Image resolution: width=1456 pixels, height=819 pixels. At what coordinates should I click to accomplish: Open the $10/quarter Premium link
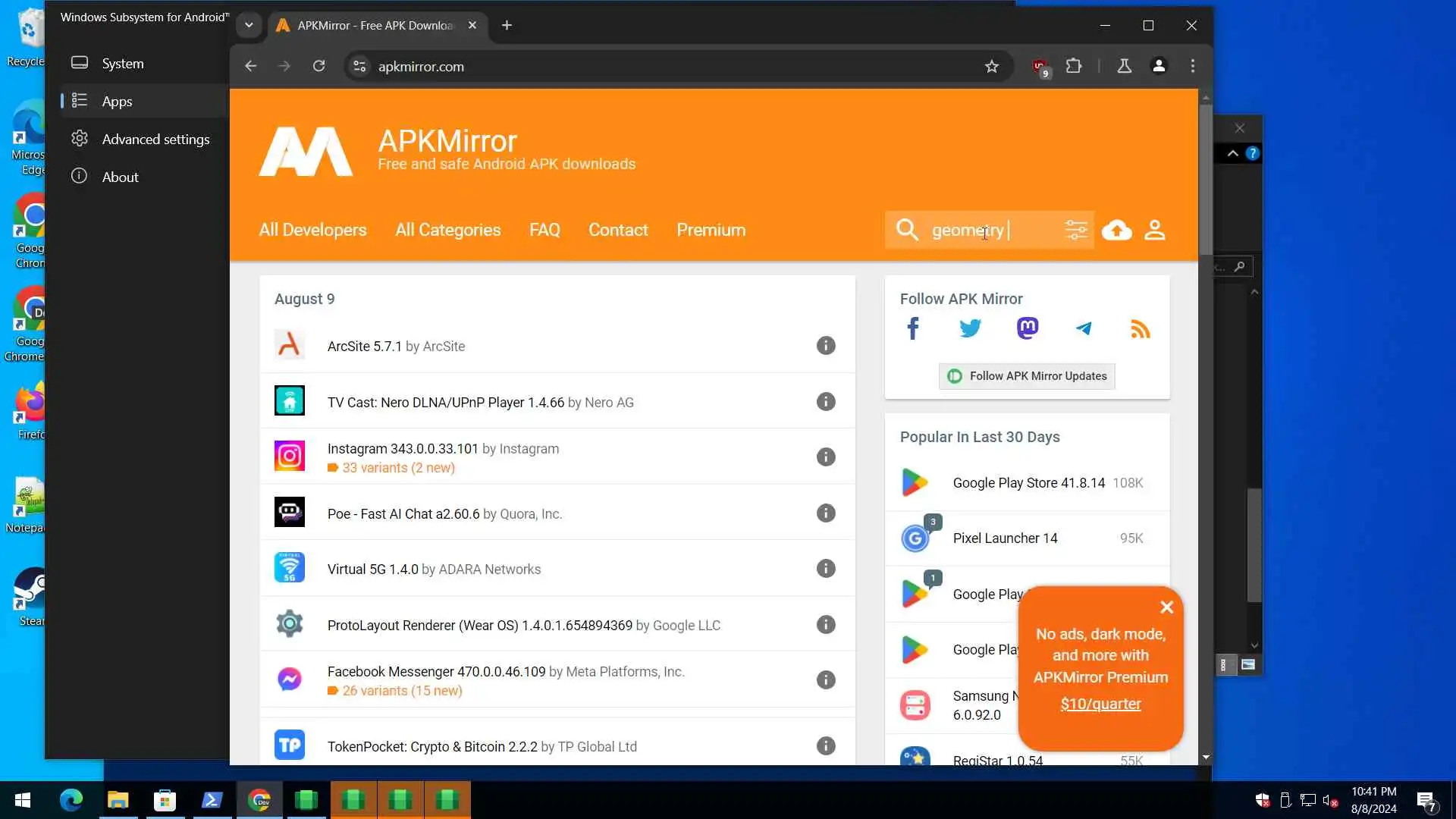point(1100,704)
